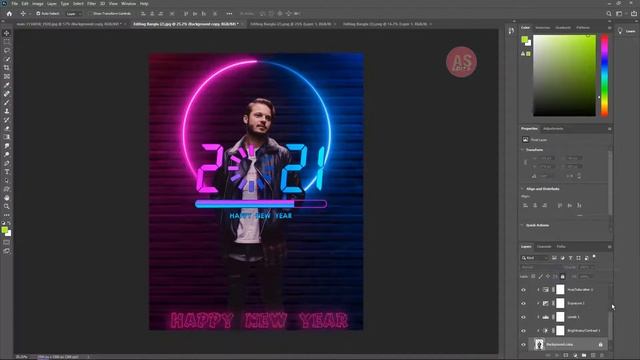Select the Move tool in the toolbox
640x360 pixels.
coord(7,33)
